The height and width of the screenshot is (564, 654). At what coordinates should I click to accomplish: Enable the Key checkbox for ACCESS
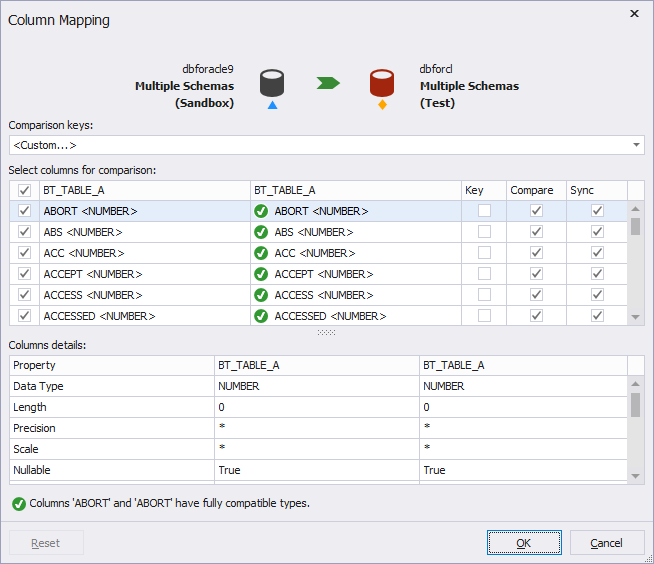[x=484, y=295]
